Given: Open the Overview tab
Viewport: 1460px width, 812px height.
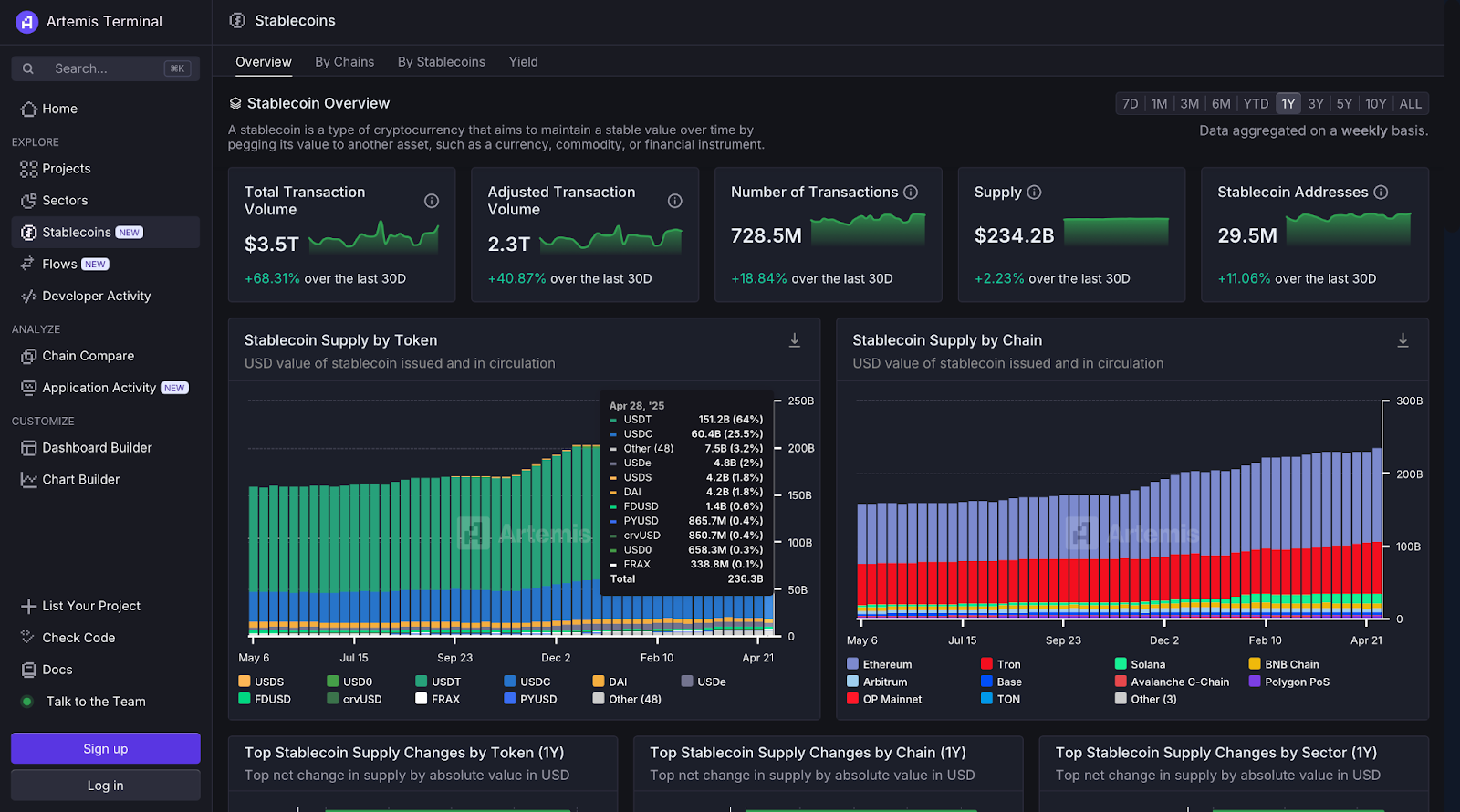Looking at the screenshot, I should [x=264, y=62].
